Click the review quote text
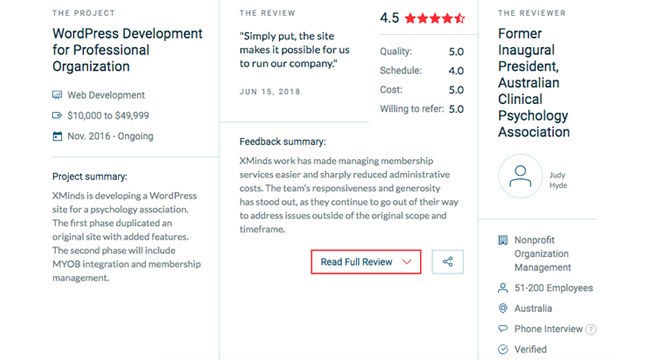Screen dimensions: 650x360 [x=294, y=50]
